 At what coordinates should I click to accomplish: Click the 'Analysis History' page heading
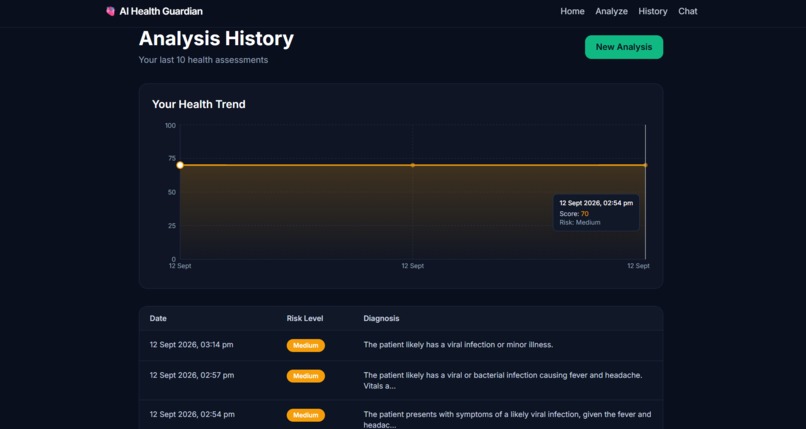216,39
